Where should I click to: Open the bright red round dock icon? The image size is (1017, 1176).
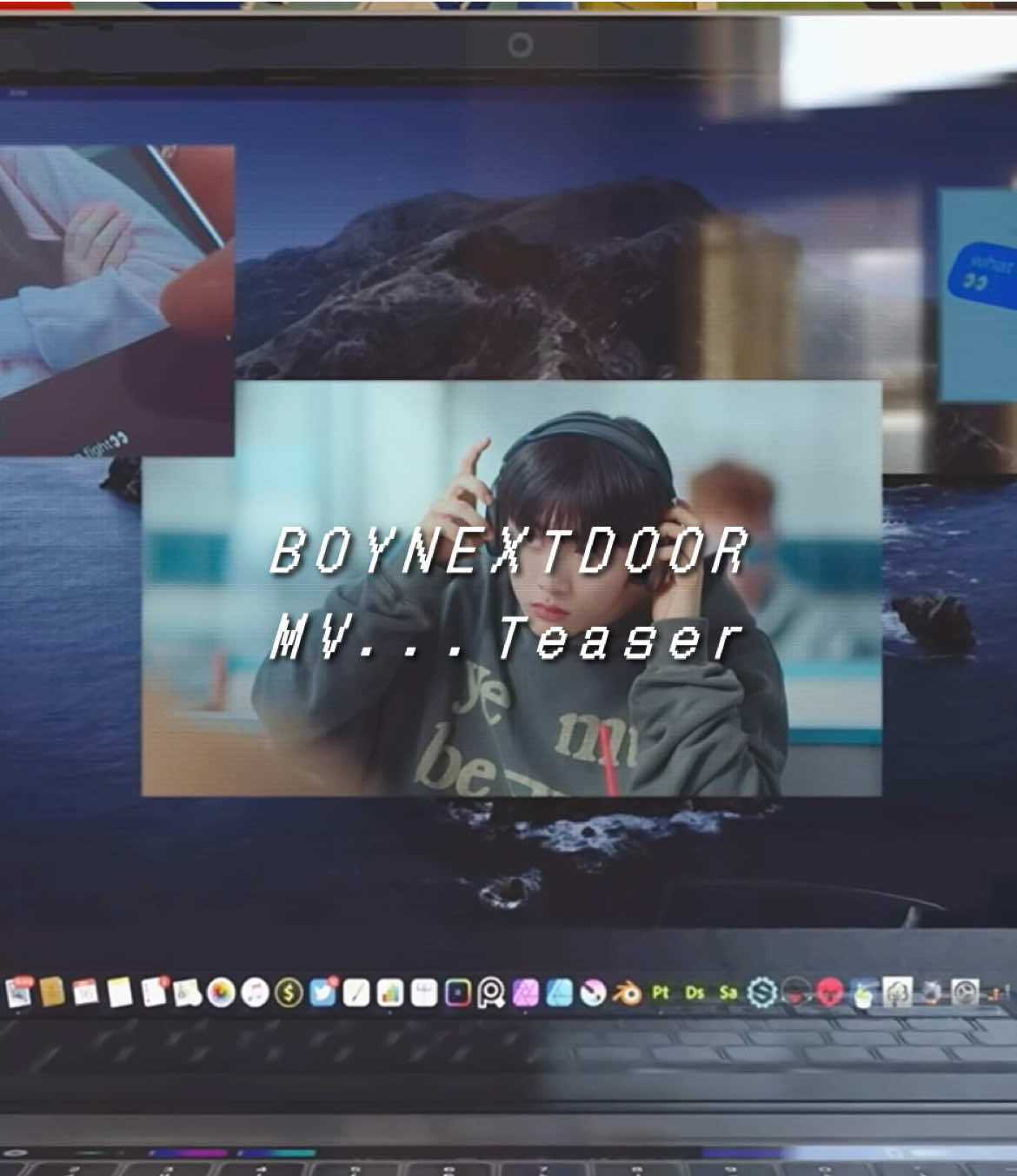[x=829, y=993]
